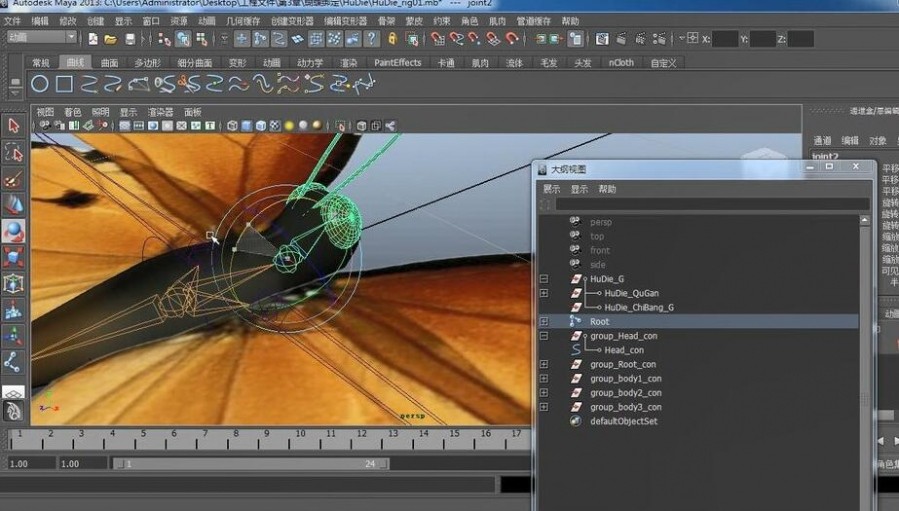
Task: Select the NURBS circle shelf icon
Action: (x=39, y=84)
